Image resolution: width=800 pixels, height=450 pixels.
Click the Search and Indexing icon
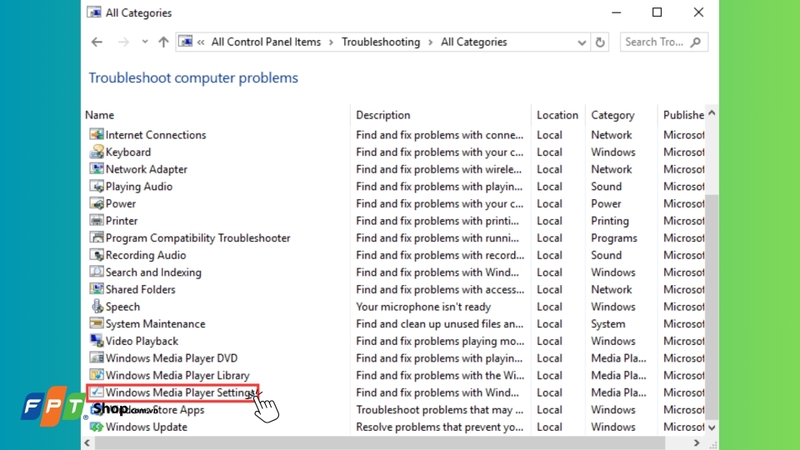point(96,271)
